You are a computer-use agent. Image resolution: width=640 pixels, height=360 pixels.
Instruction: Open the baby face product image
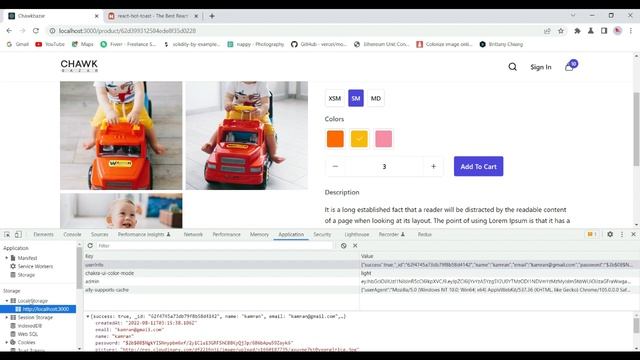(x=121, y=211)
